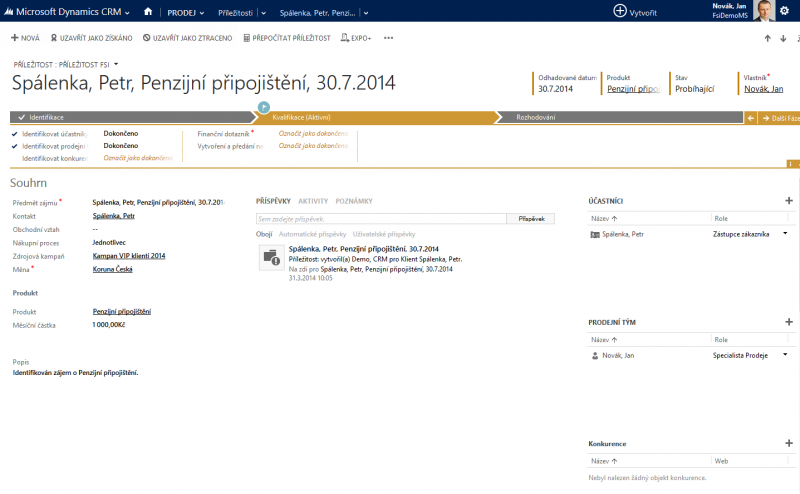
Task: Switch to Poznámky tab
Action: click(x=354, y=201)
